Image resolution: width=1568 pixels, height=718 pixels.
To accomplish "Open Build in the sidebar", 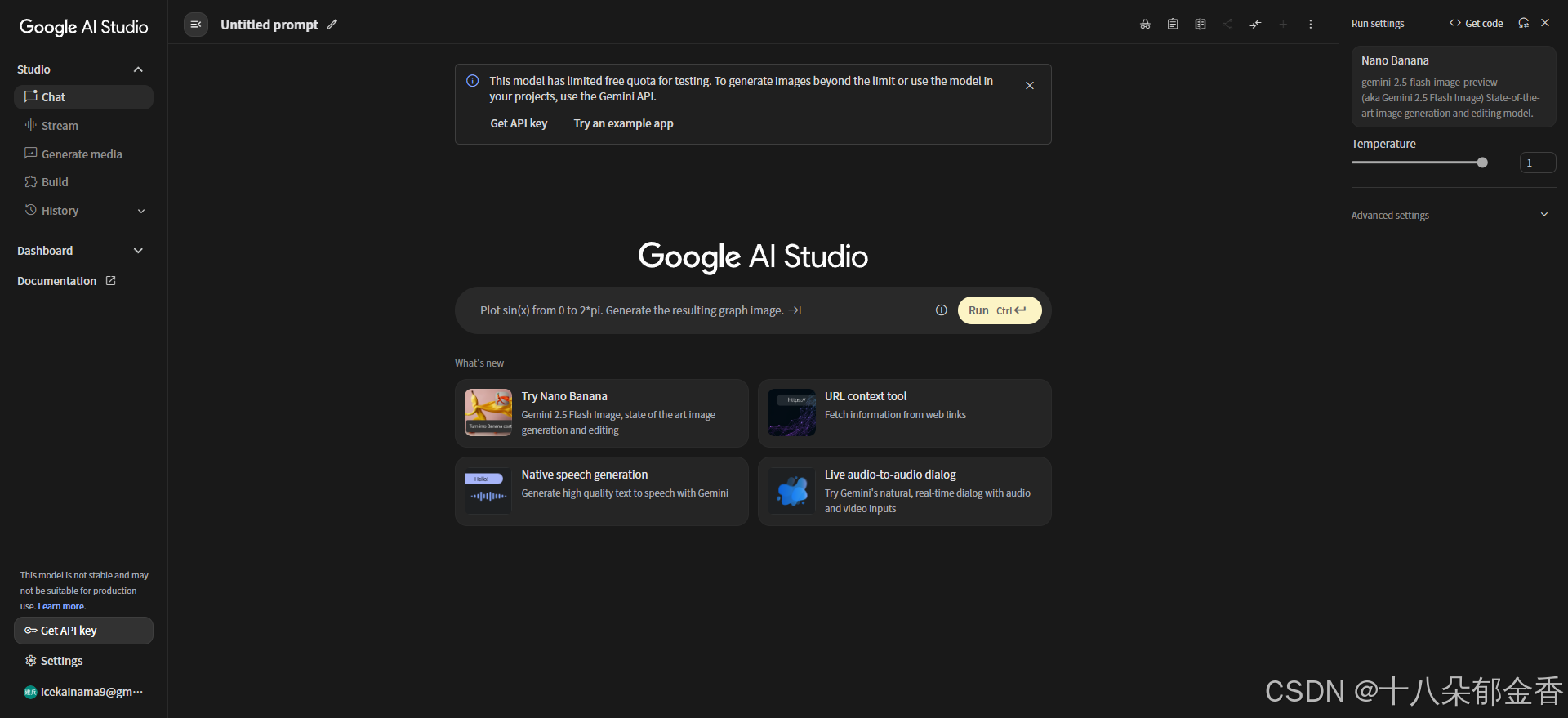I will pos(83,182).
